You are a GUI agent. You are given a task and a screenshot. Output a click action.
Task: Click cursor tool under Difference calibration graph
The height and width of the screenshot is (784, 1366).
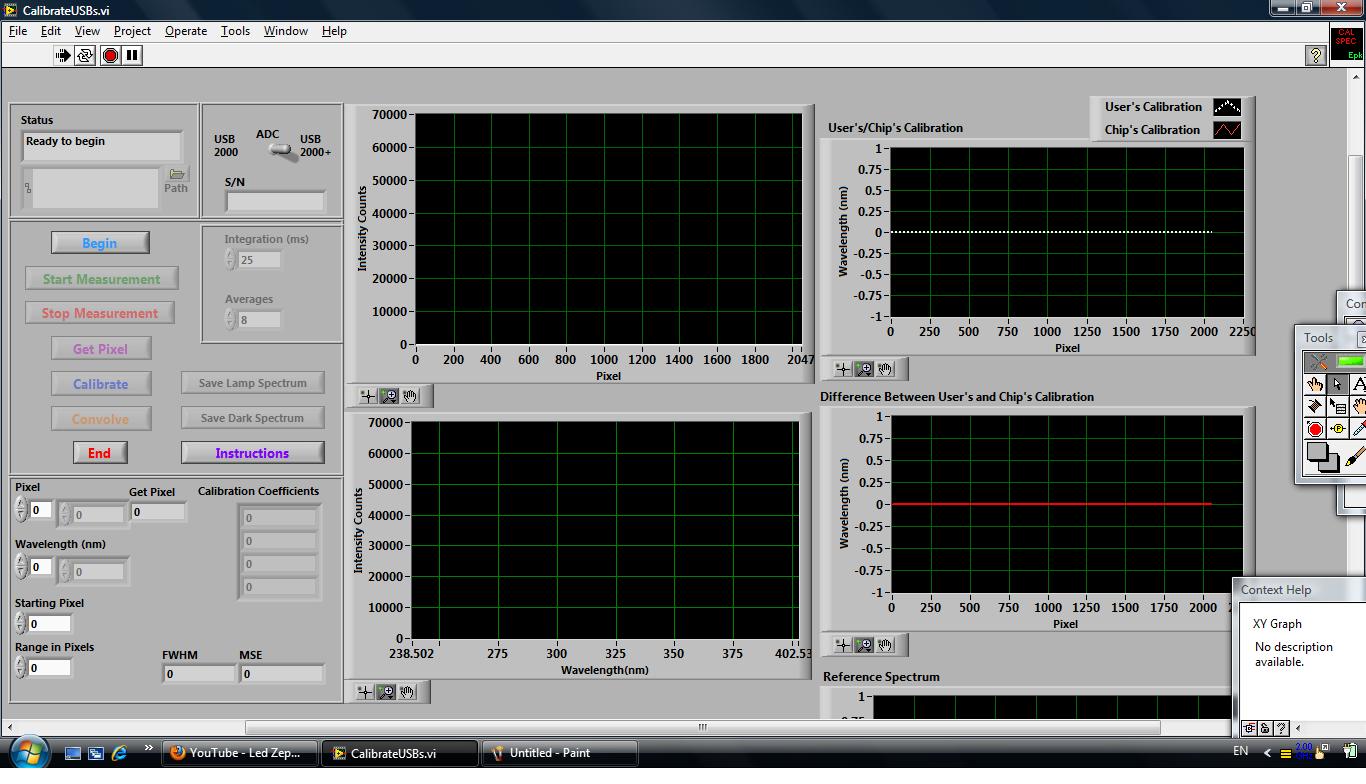click(x=843, y=645)
